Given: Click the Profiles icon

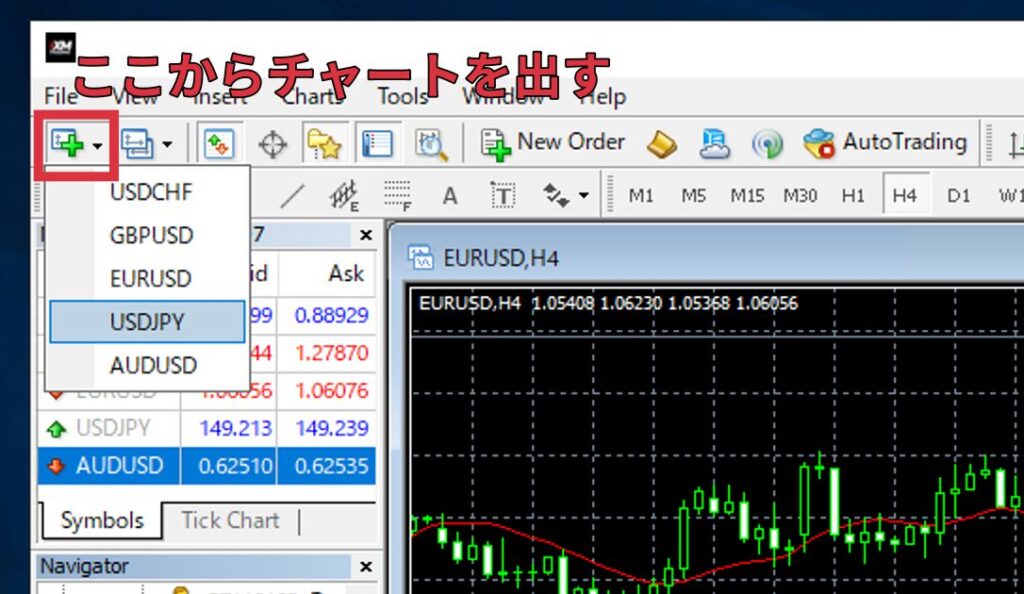Looking at the screenshot, I should pyautogui.click(x=137, y=144).
